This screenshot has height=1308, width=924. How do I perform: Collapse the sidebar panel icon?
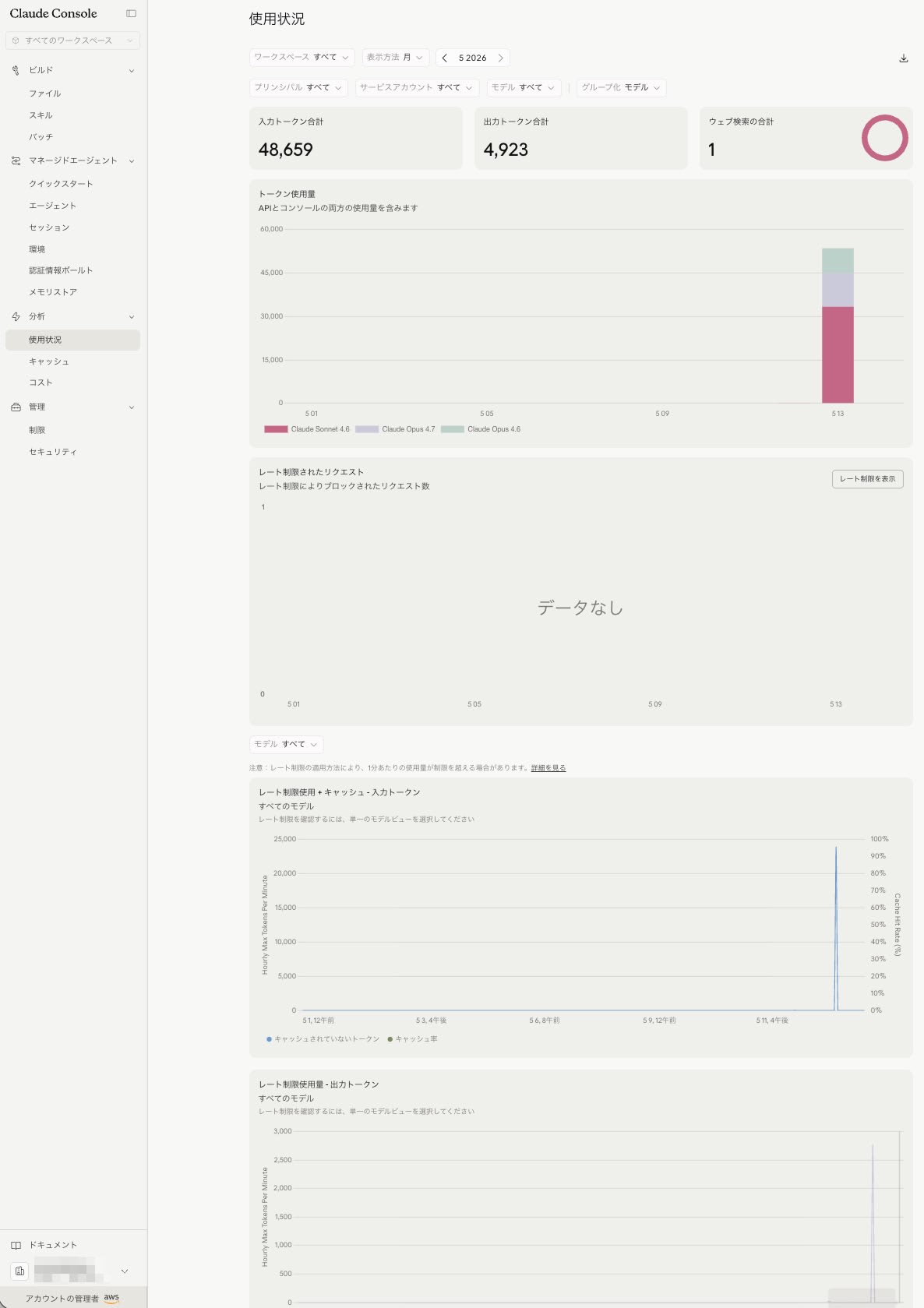click(131, 13)
